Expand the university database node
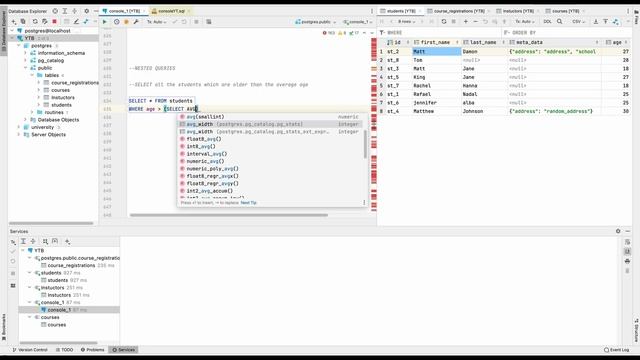The image size is (640, 360). pos(19,127)
